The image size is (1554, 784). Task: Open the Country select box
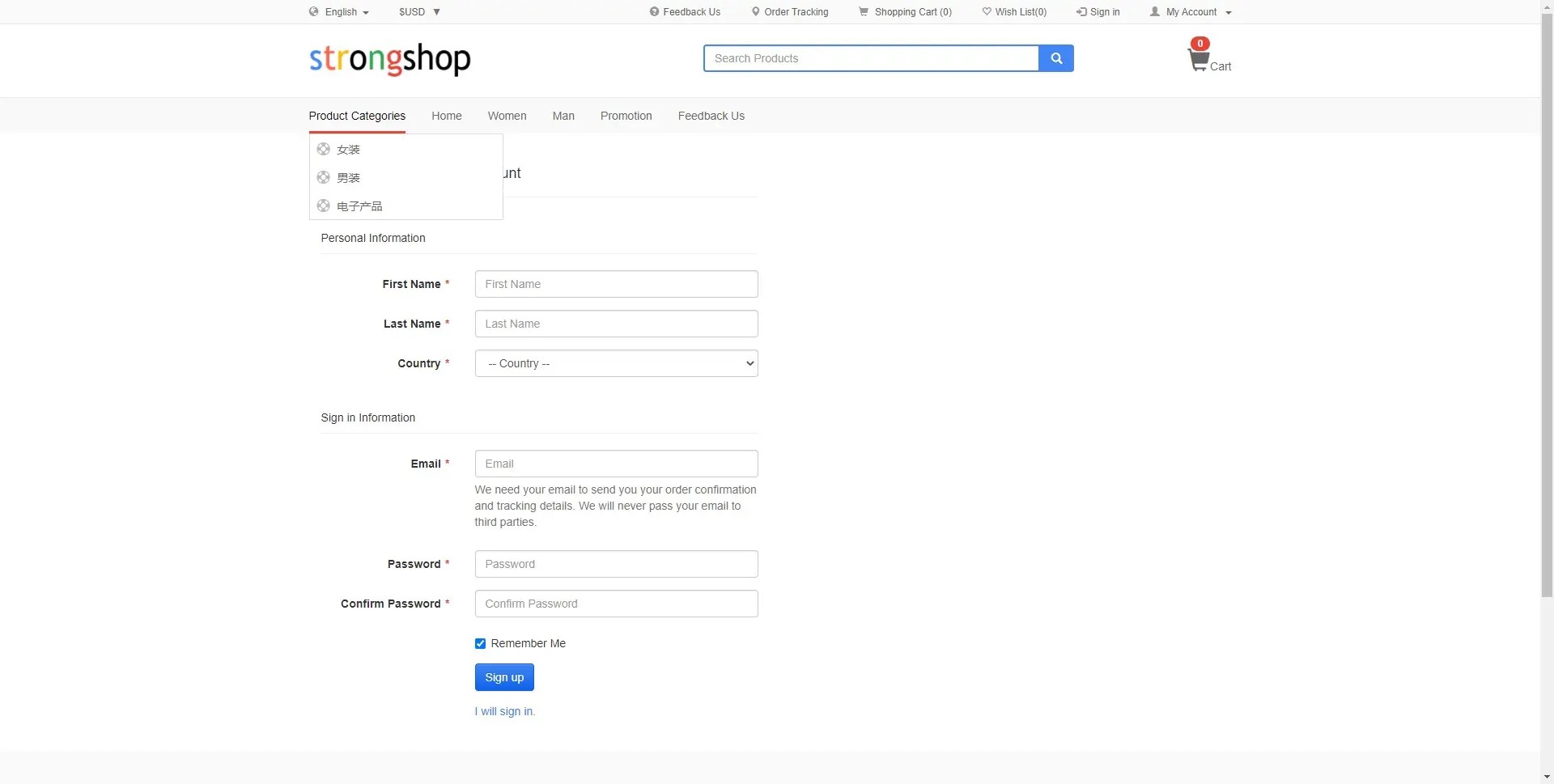pos(616,363)
